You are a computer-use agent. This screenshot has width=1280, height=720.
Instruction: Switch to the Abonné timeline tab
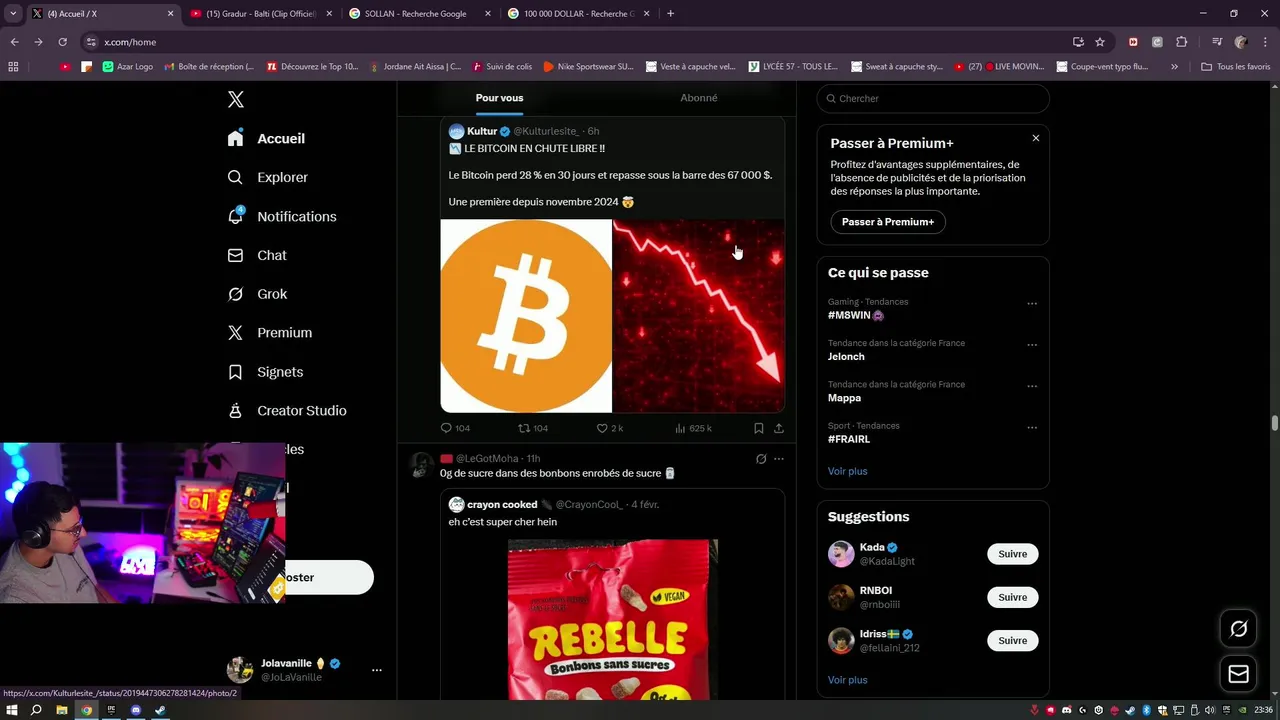coord(699,98)
